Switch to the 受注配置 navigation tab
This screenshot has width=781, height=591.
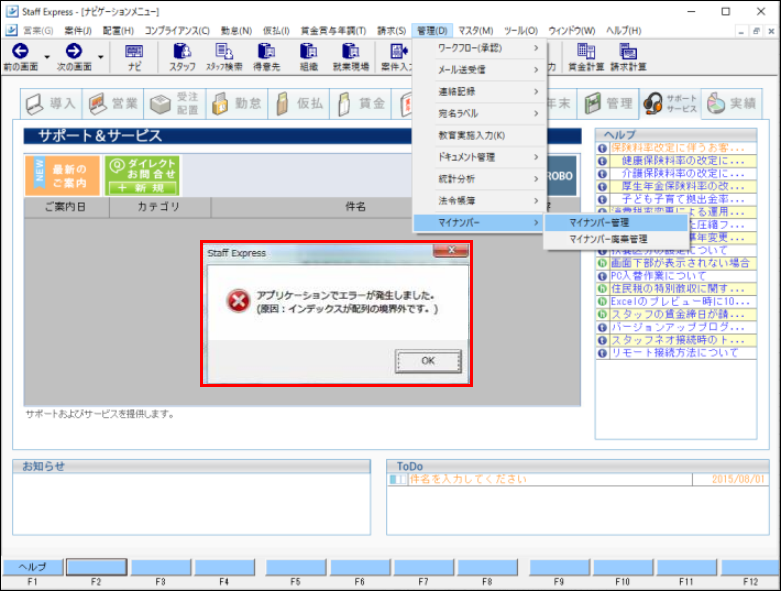point(175,104)
